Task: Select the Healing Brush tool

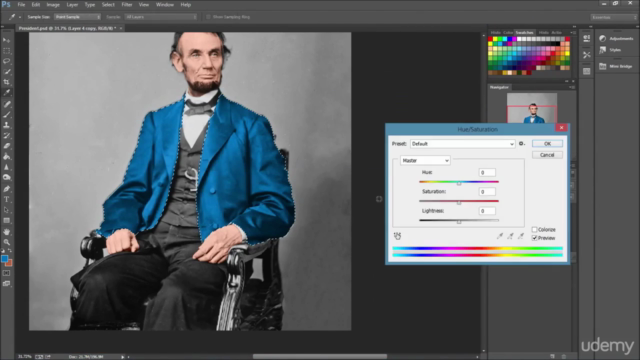Action: tap(7, 104)
